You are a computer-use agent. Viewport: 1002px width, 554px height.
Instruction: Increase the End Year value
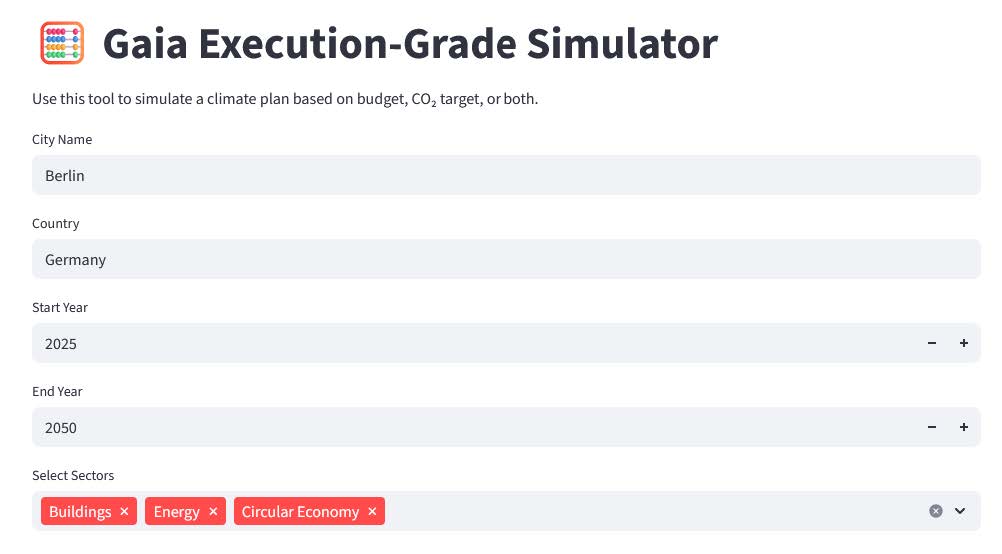964,427
